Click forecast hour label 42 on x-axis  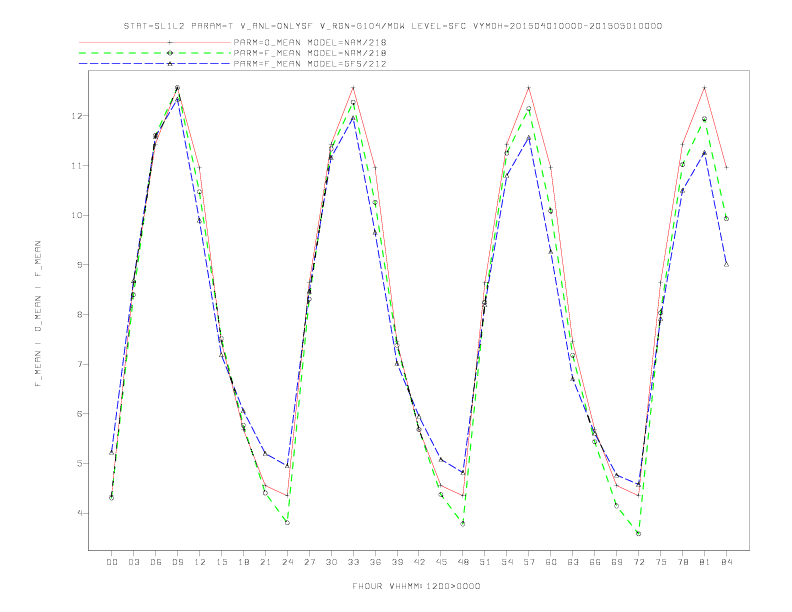click(419, 562)
